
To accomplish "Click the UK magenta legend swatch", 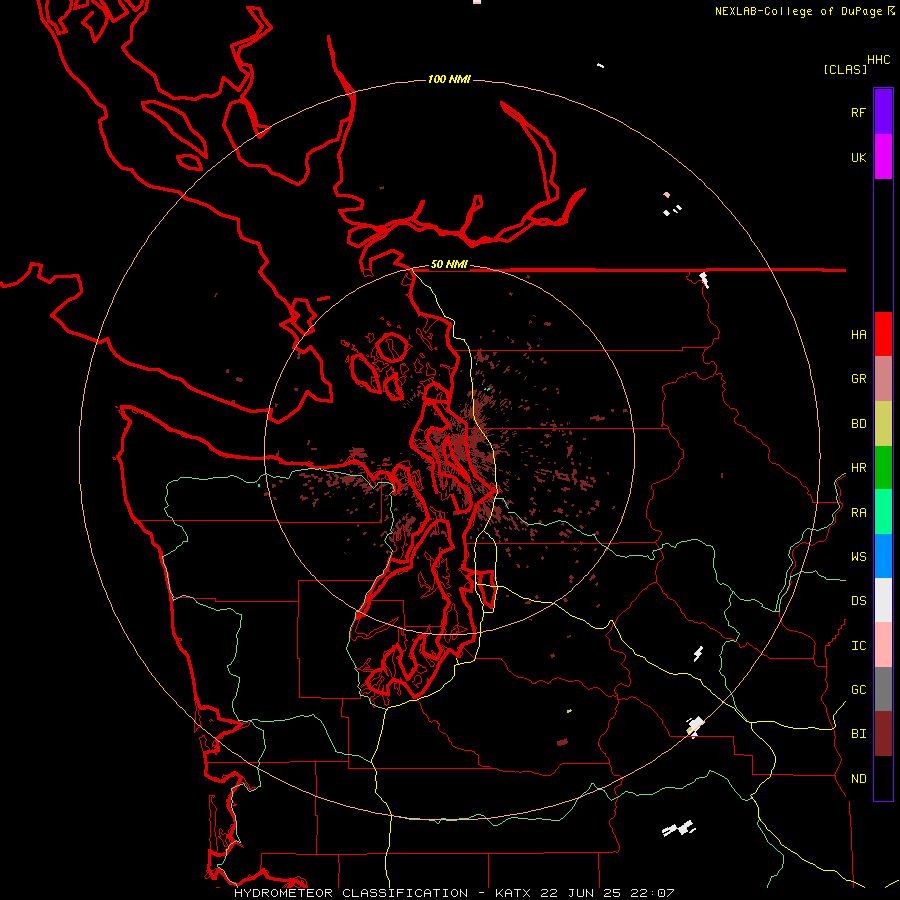I will pyautogui.click(x=883, y=157).
